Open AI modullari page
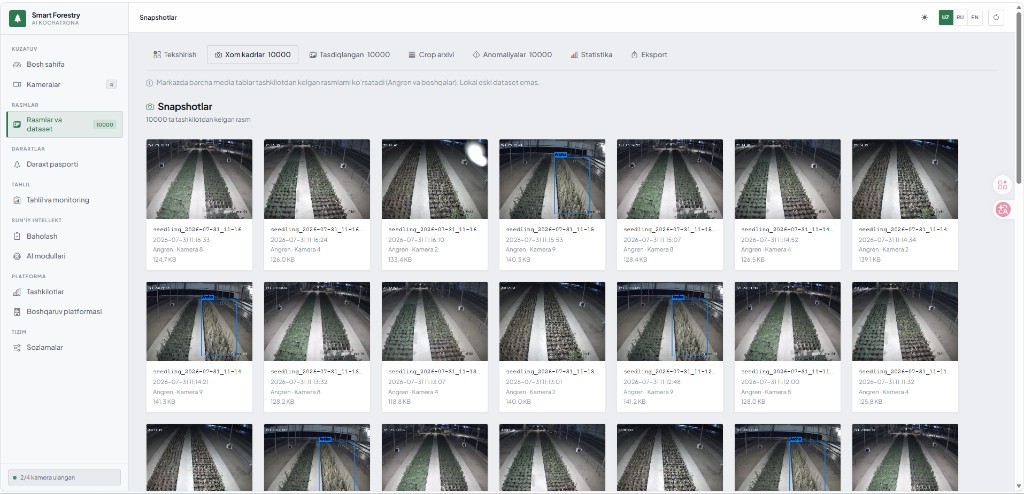1024x494 pixels. point(64,256)
